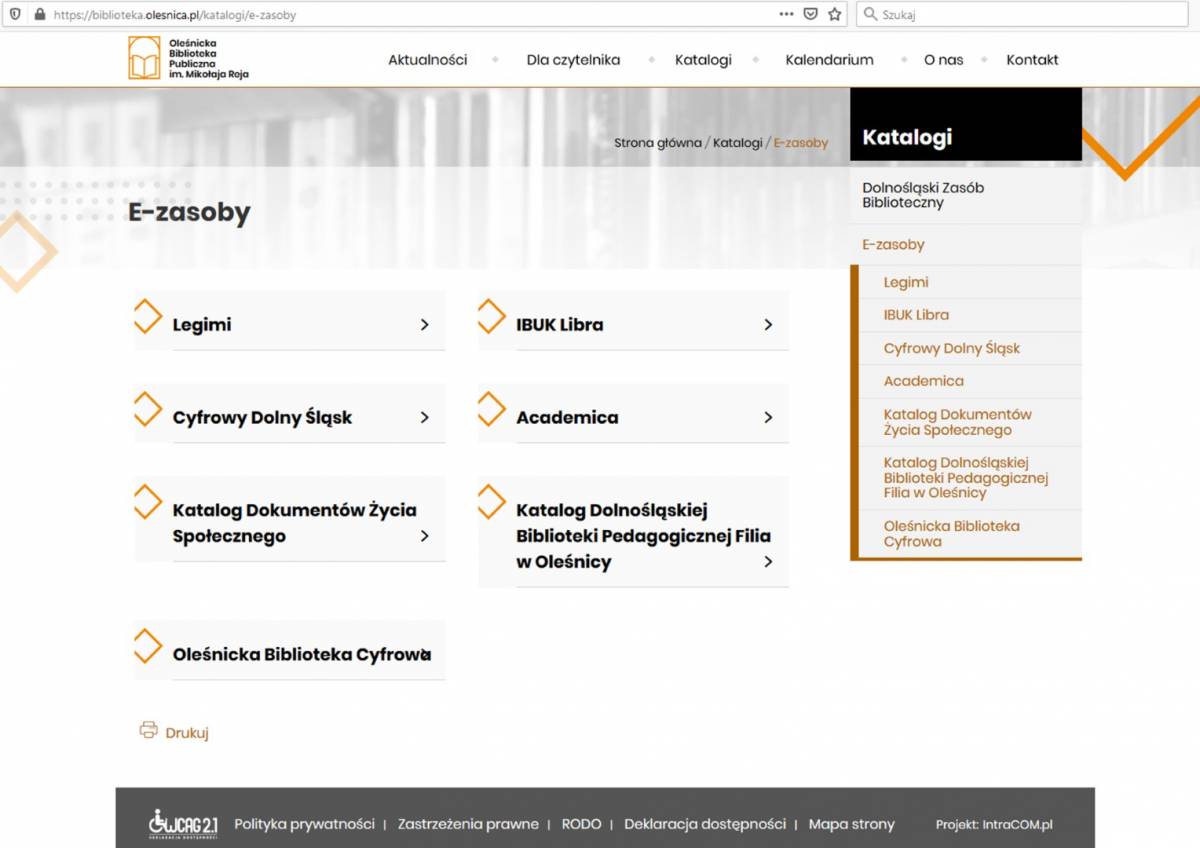
Task: Click the Pocket save icon in address bar
Action: pos(811,15)
